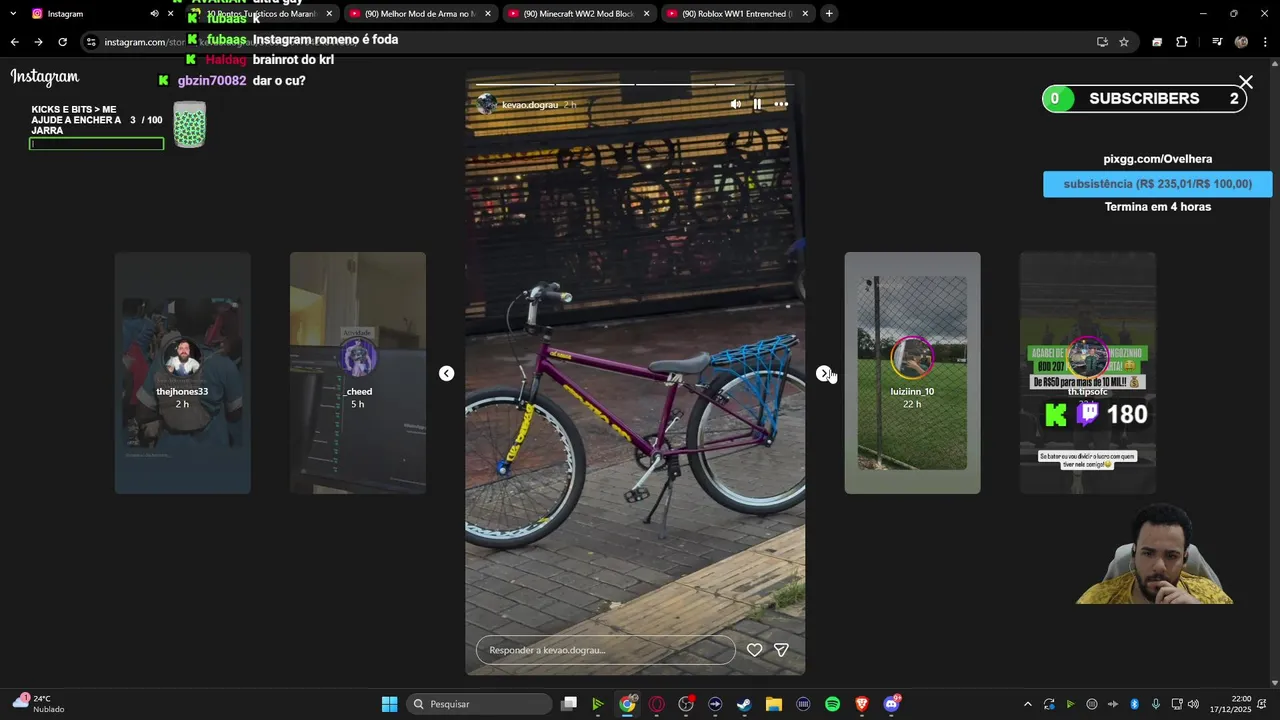Close the Roblox WW1 Entrenched tab

(x=806, y=14)
